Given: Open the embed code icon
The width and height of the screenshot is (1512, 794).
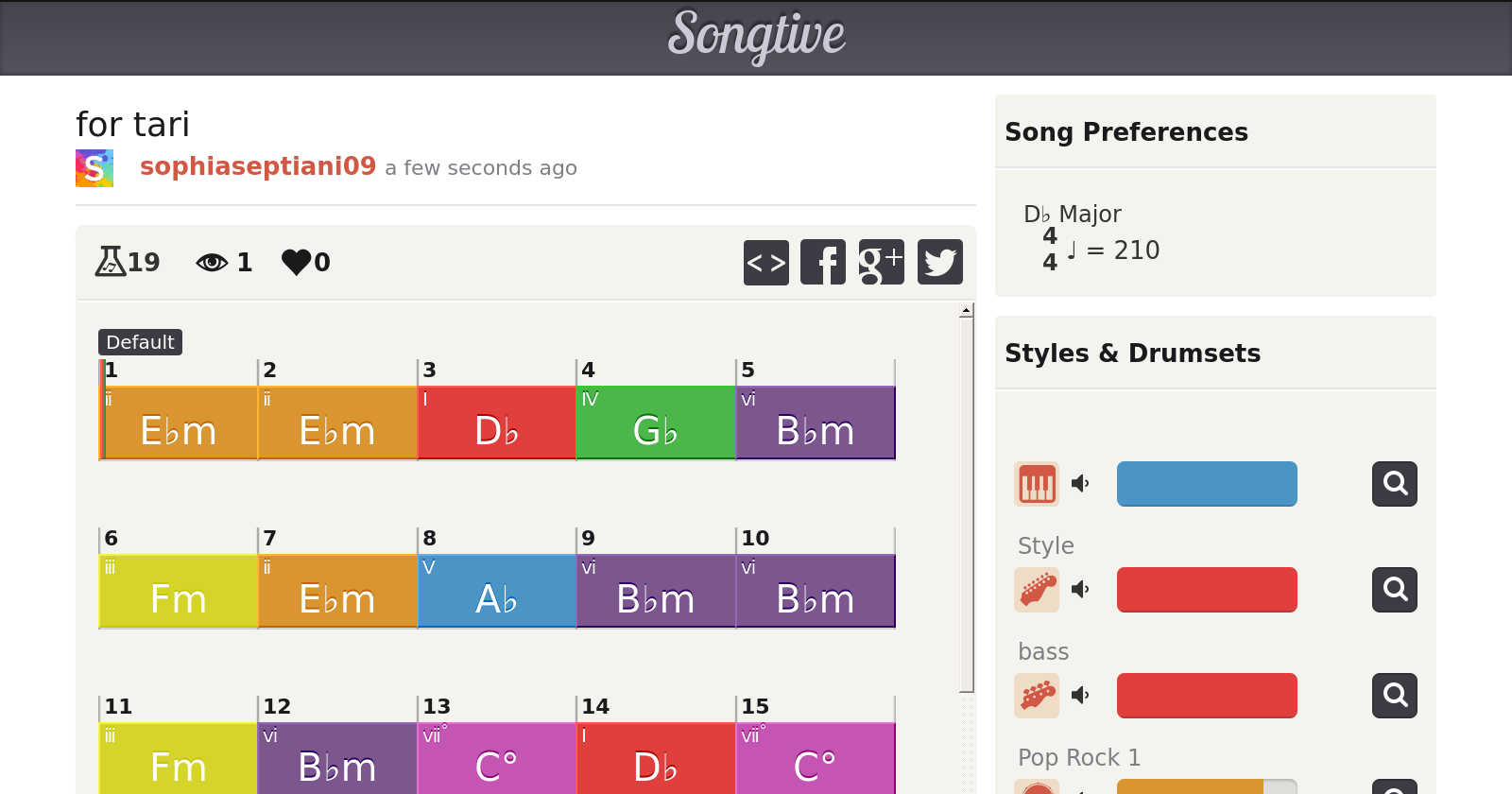Looking at the screenshot, I should pyautogui.click(x=766, y=262).
